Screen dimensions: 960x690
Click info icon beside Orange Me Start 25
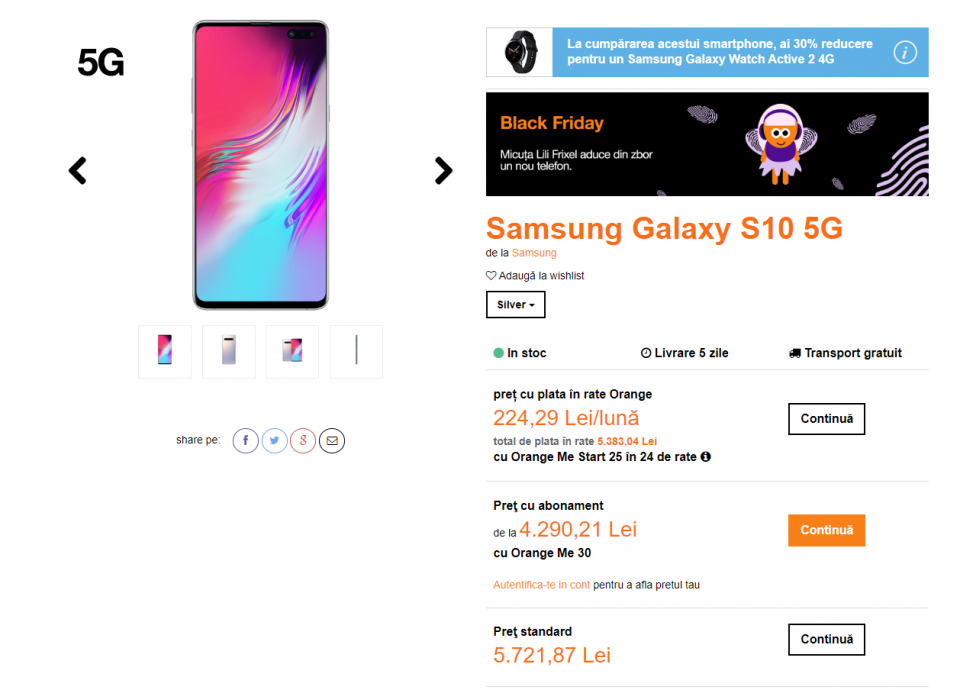coord(706,457)
